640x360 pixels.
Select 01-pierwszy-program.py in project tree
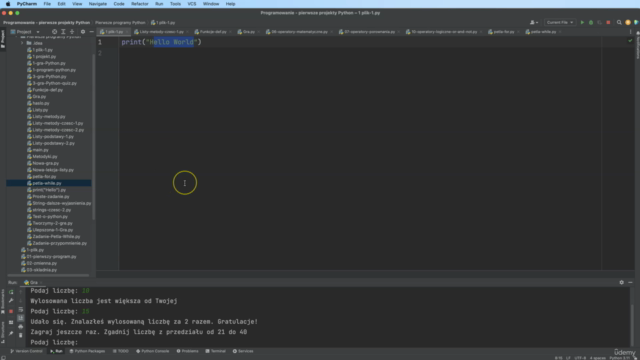[51, 256]
